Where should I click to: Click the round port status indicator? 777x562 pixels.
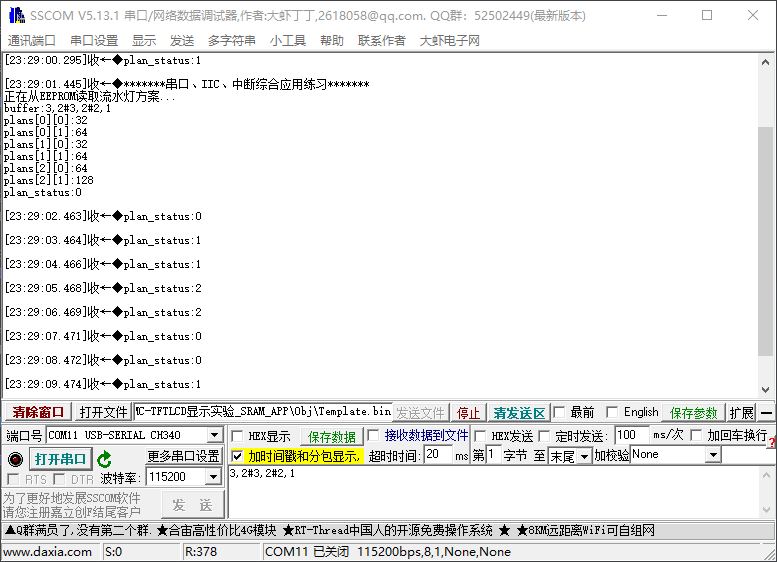pos(15,459)
